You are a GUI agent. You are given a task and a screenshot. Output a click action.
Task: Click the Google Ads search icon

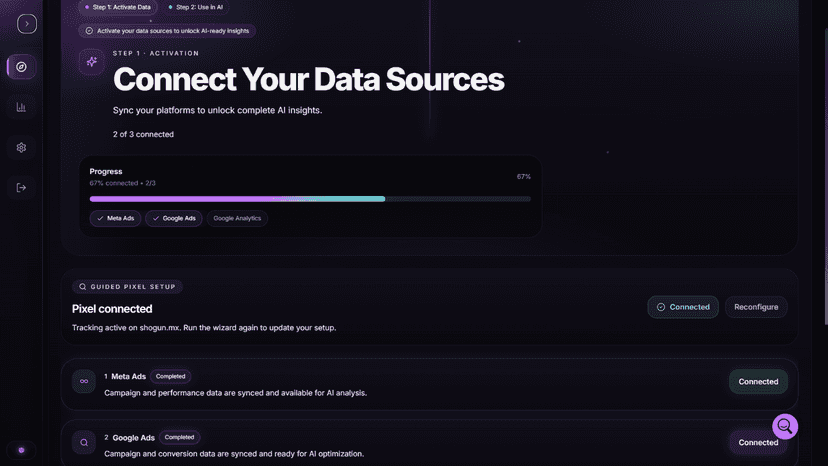pos(84,443)
